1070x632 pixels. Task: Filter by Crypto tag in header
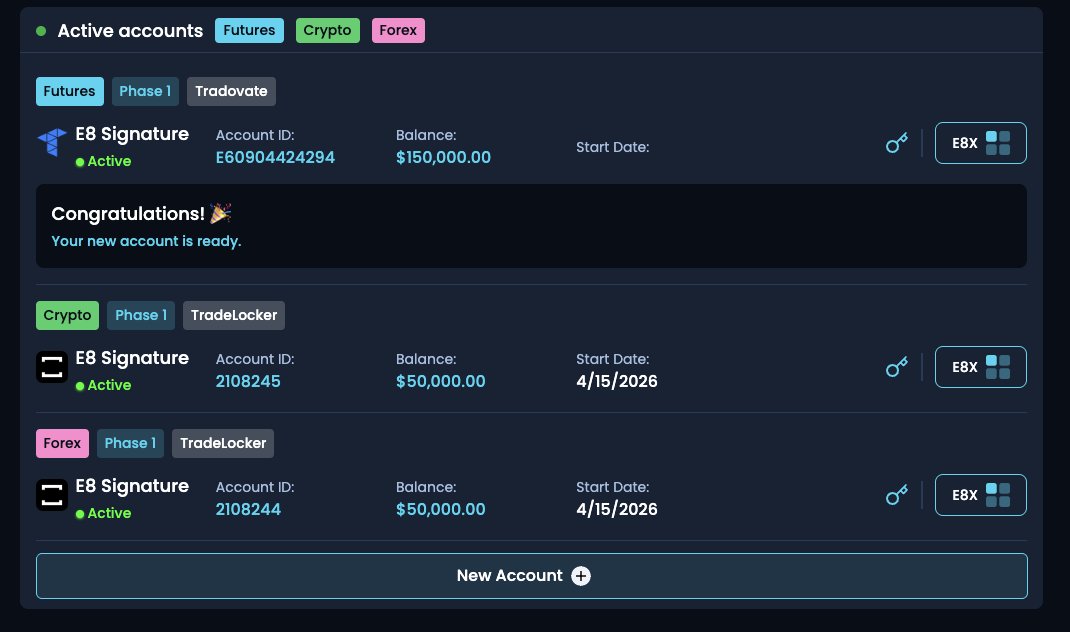tap(328, 31)
